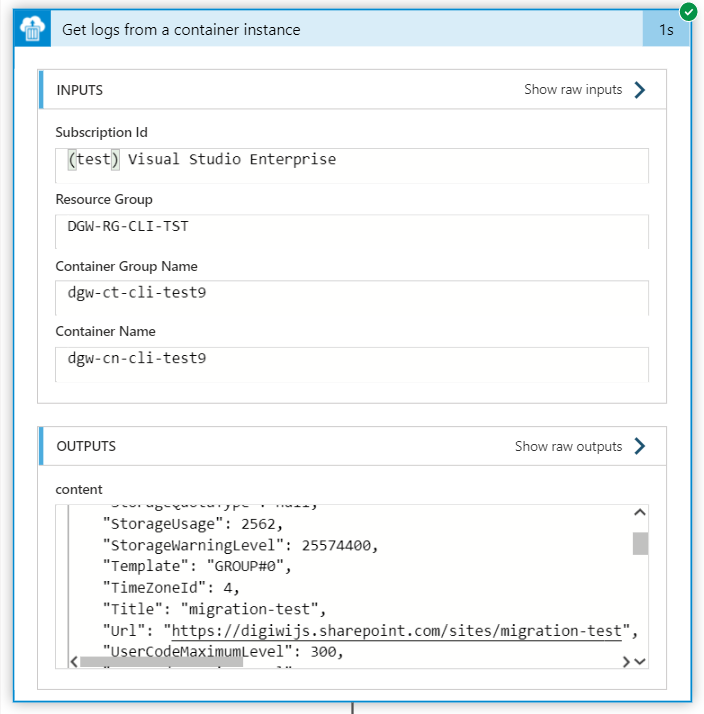Click the Show raw outputs link
Viewport: 704px width, 714px height.
[x=568, y=446]
